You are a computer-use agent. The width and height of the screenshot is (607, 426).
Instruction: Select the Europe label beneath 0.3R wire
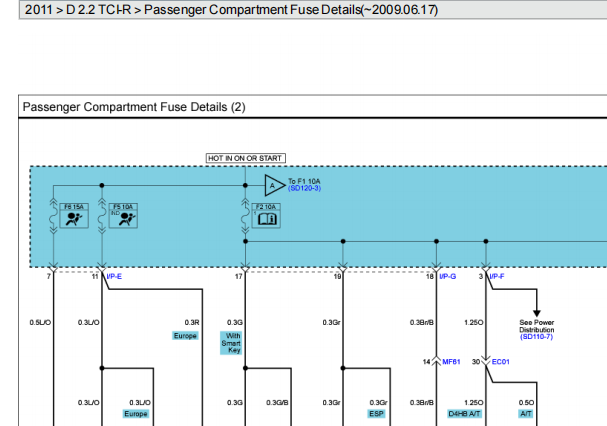click(x=185, y=336)
